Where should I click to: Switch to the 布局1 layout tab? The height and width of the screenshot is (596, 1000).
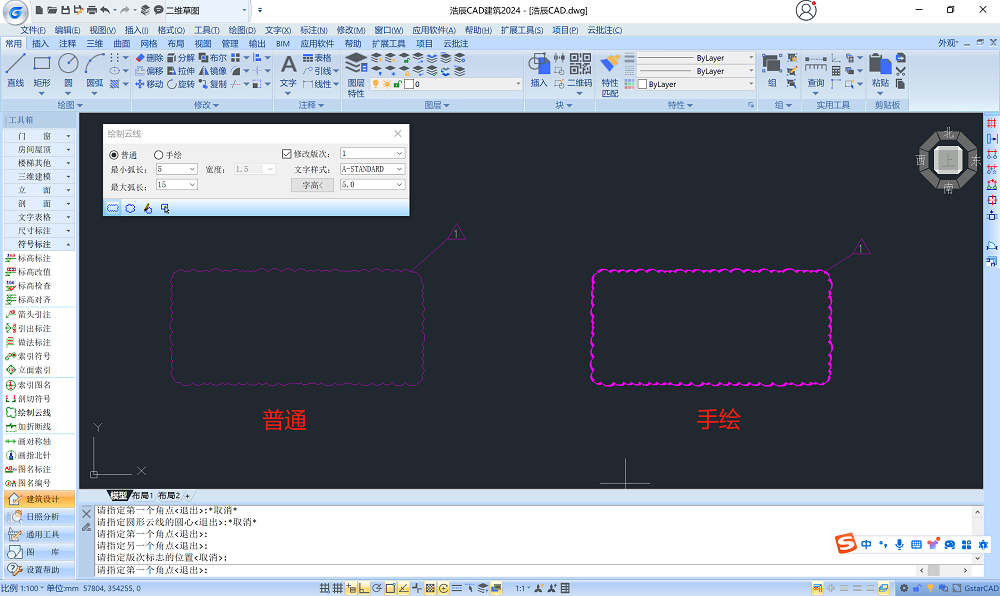click(143, 496)
